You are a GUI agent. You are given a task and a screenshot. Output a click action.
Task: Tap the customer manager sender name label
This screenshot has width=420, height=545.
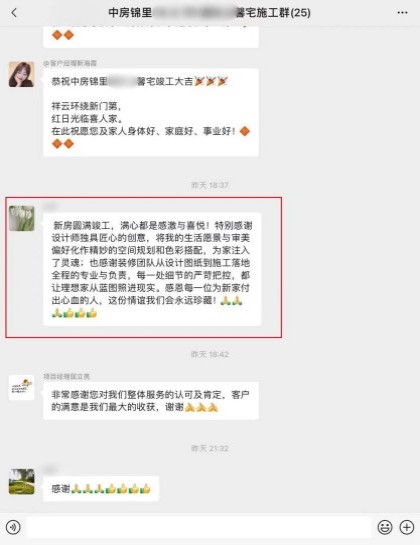tap(70, 63)
